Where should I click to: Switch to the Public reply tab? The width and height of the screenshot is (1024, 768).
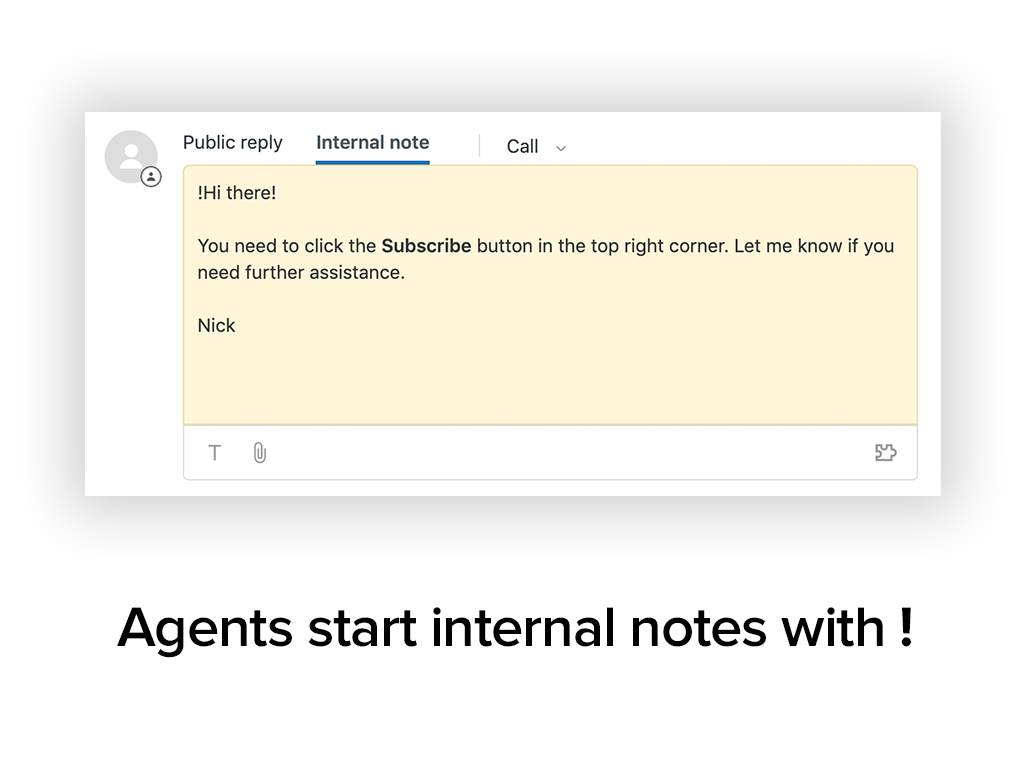click(232, 143)
